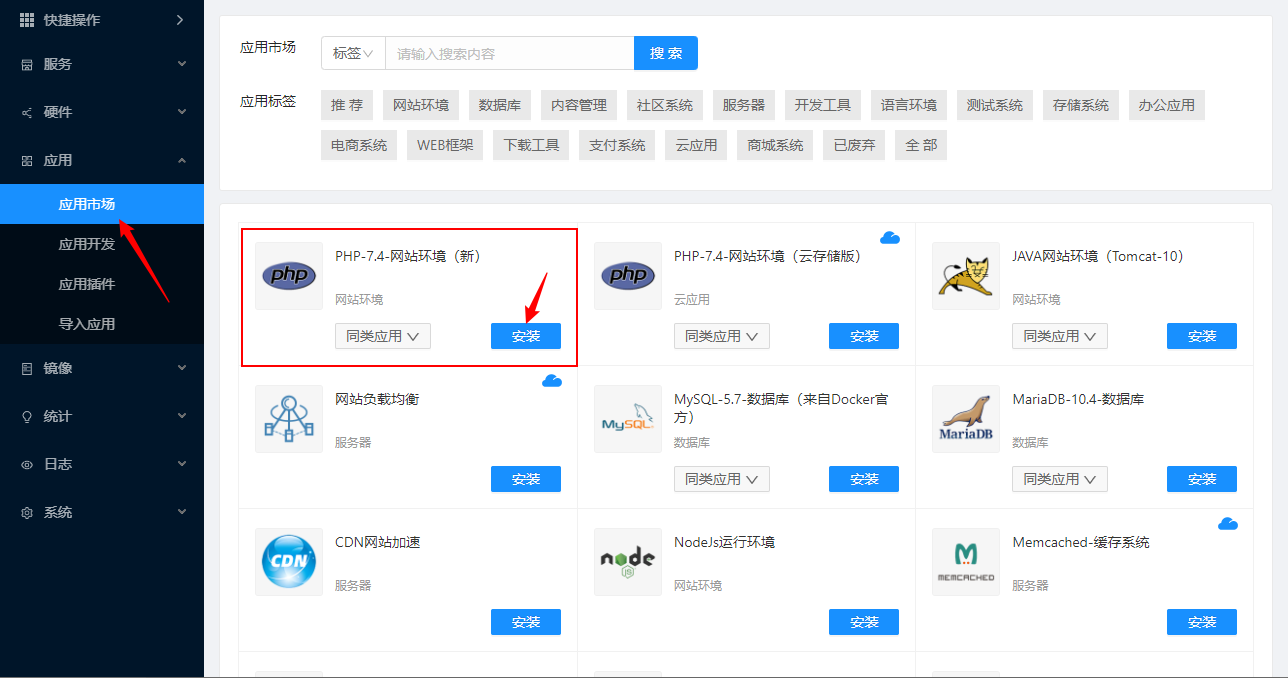Screen dimensions: 1288x678
Task: Show all apps with 全部 tag
Action: (x=921, y=145)
